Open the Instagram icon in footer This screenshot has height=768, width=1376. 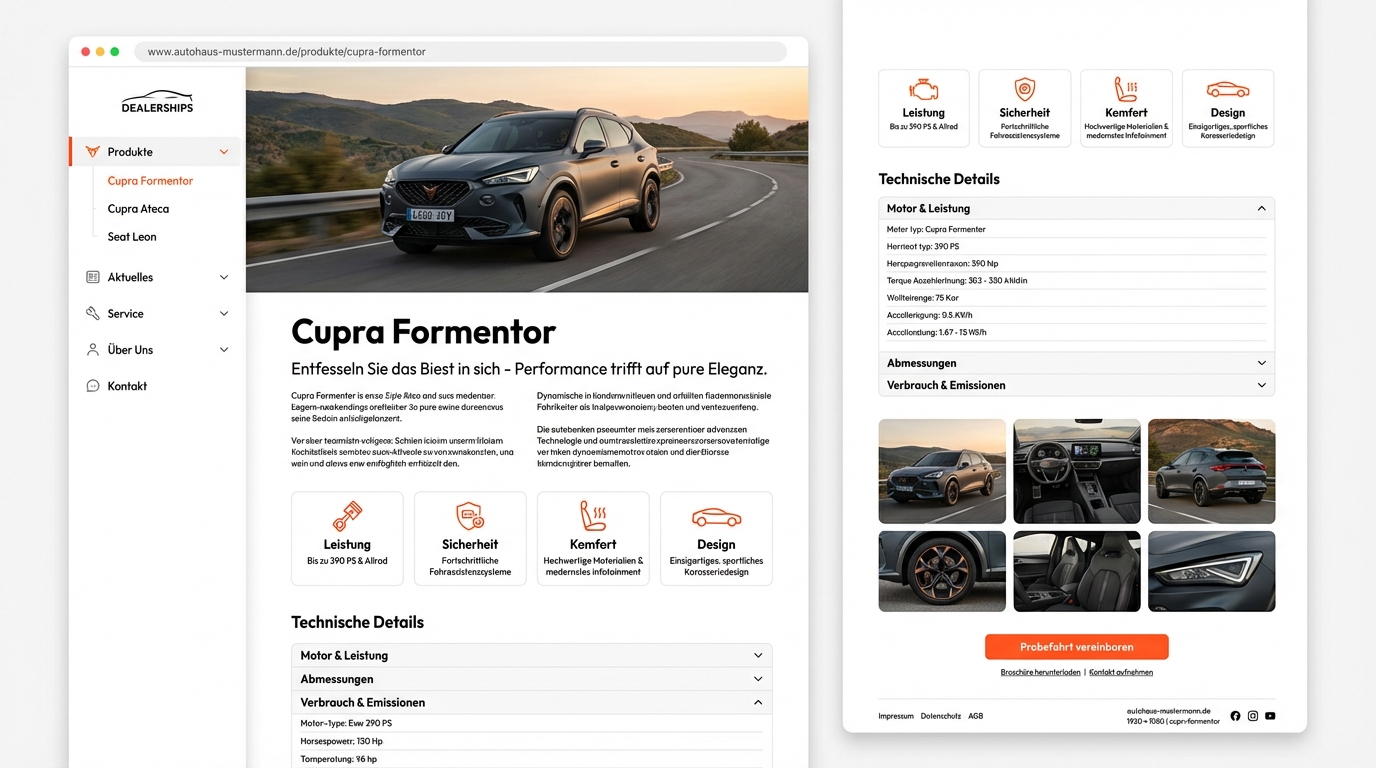(1253, 716)
